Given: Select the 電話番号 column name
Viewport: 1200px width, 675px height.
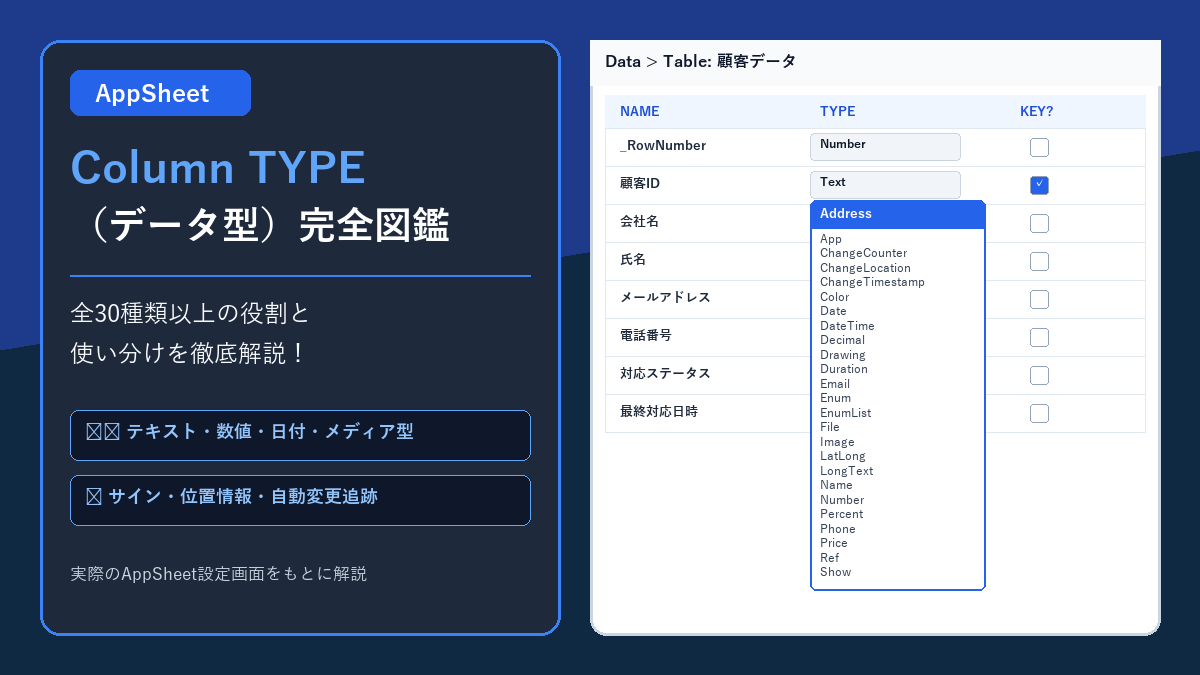Looking at the screenshot, I should pyautogui.click(x=646, y=336).
